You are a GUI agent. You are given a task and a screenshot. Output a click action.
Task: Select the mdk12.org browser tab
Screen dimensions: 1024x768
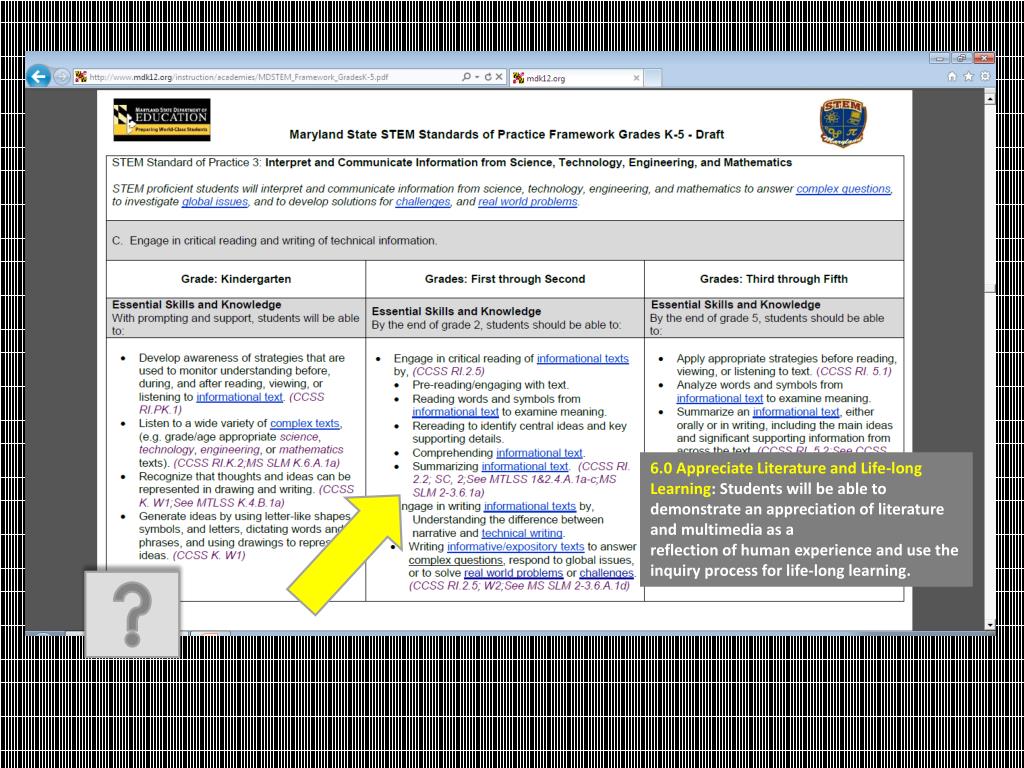click(x=576, y=78)
